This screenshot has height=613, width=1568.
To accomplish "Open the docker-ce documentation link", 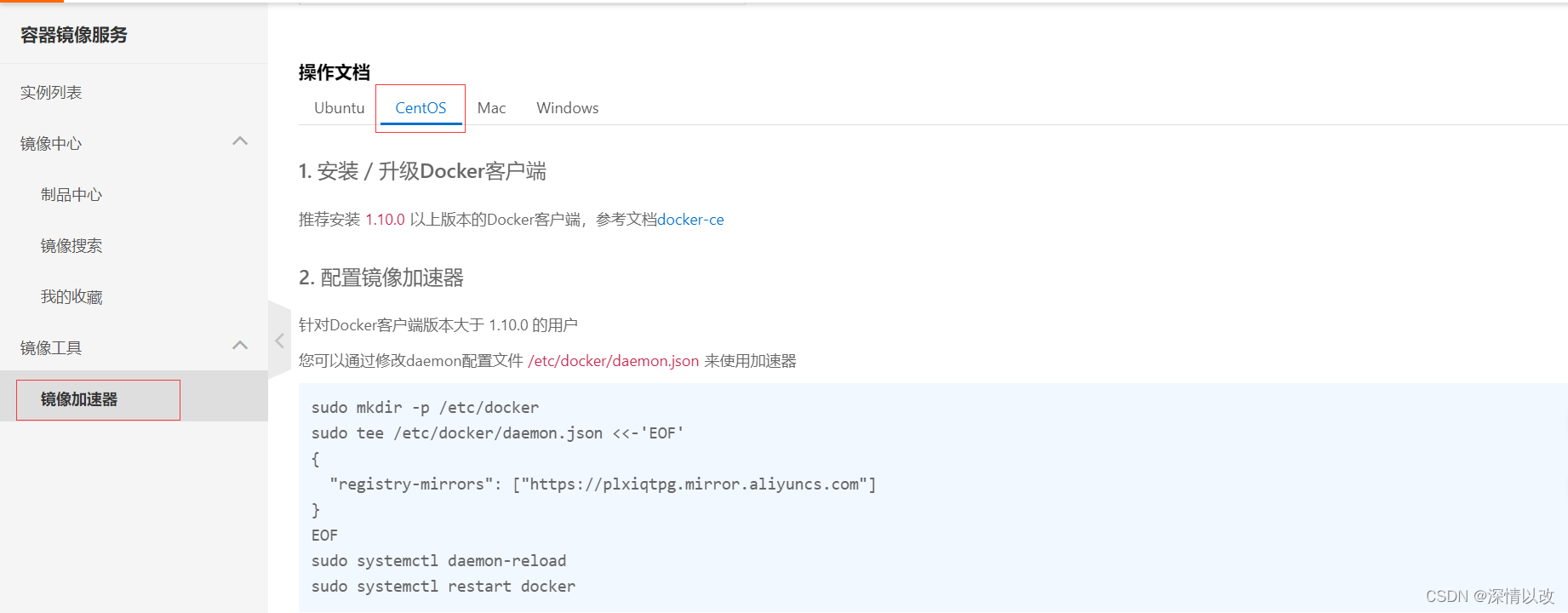I will point(690,220).
